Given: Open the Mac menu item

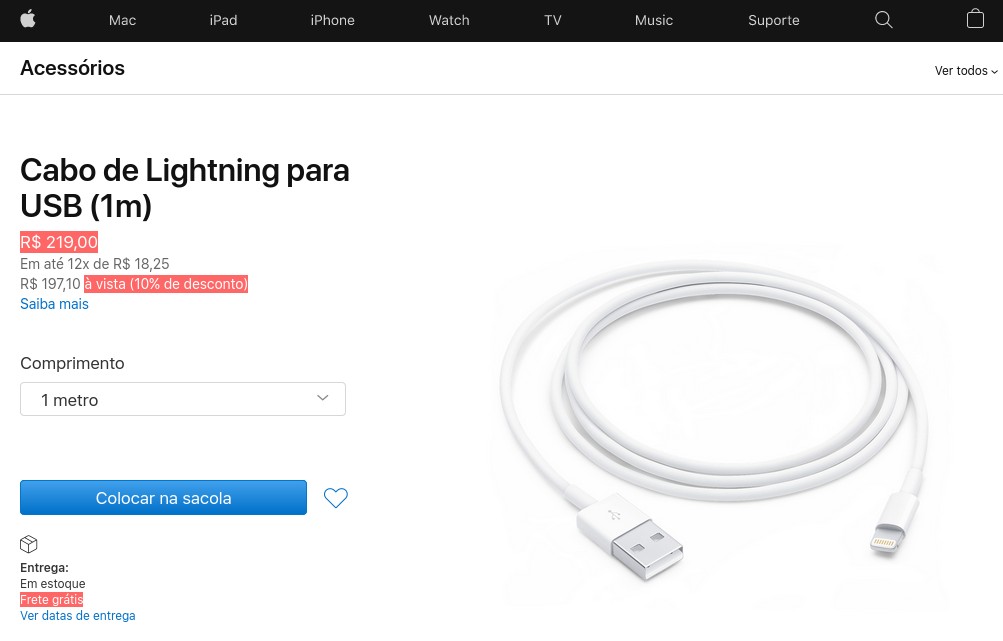Looking at the screenshot, I should coord(122,20).
